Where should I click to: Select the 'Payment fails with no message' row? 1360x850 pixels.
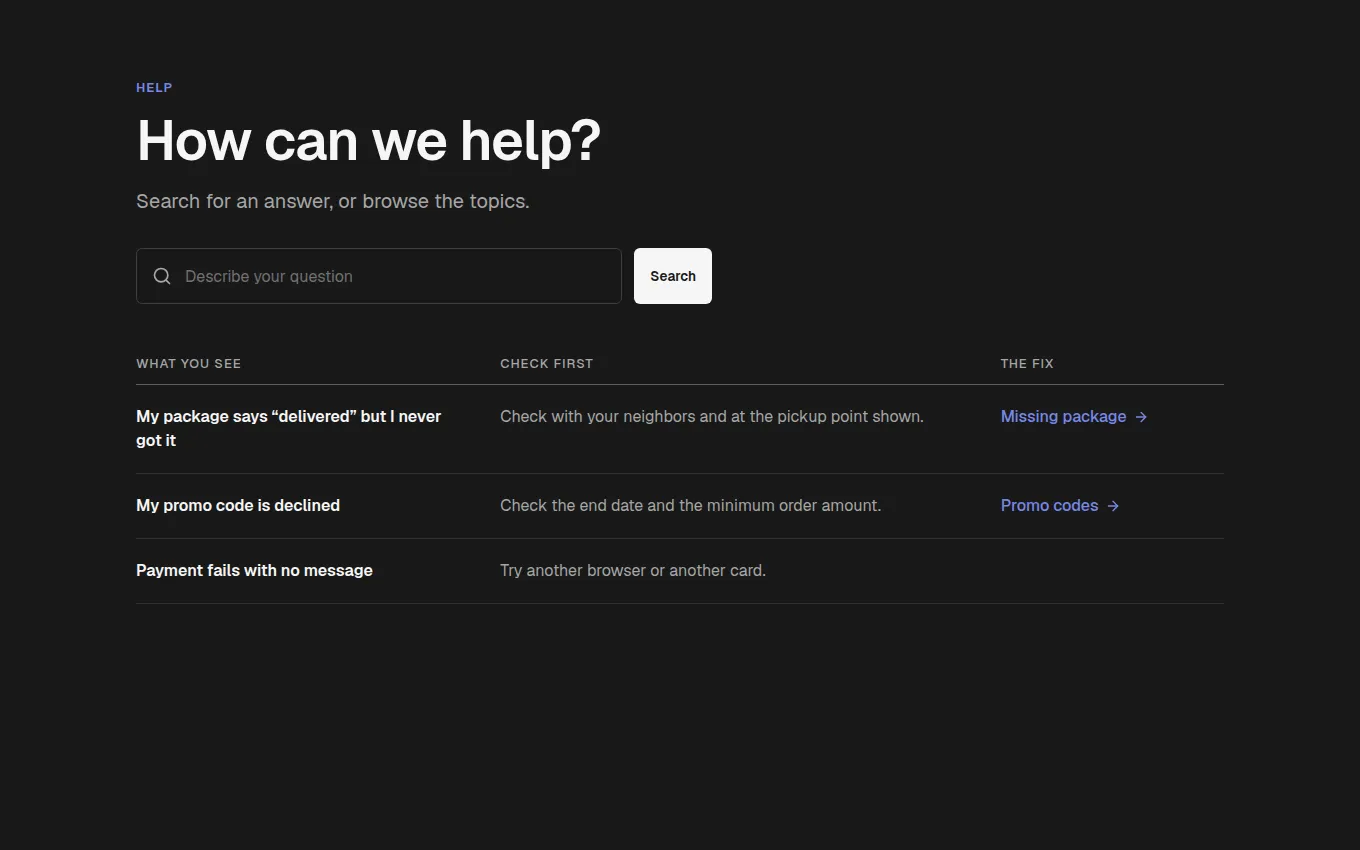point(680,571)
